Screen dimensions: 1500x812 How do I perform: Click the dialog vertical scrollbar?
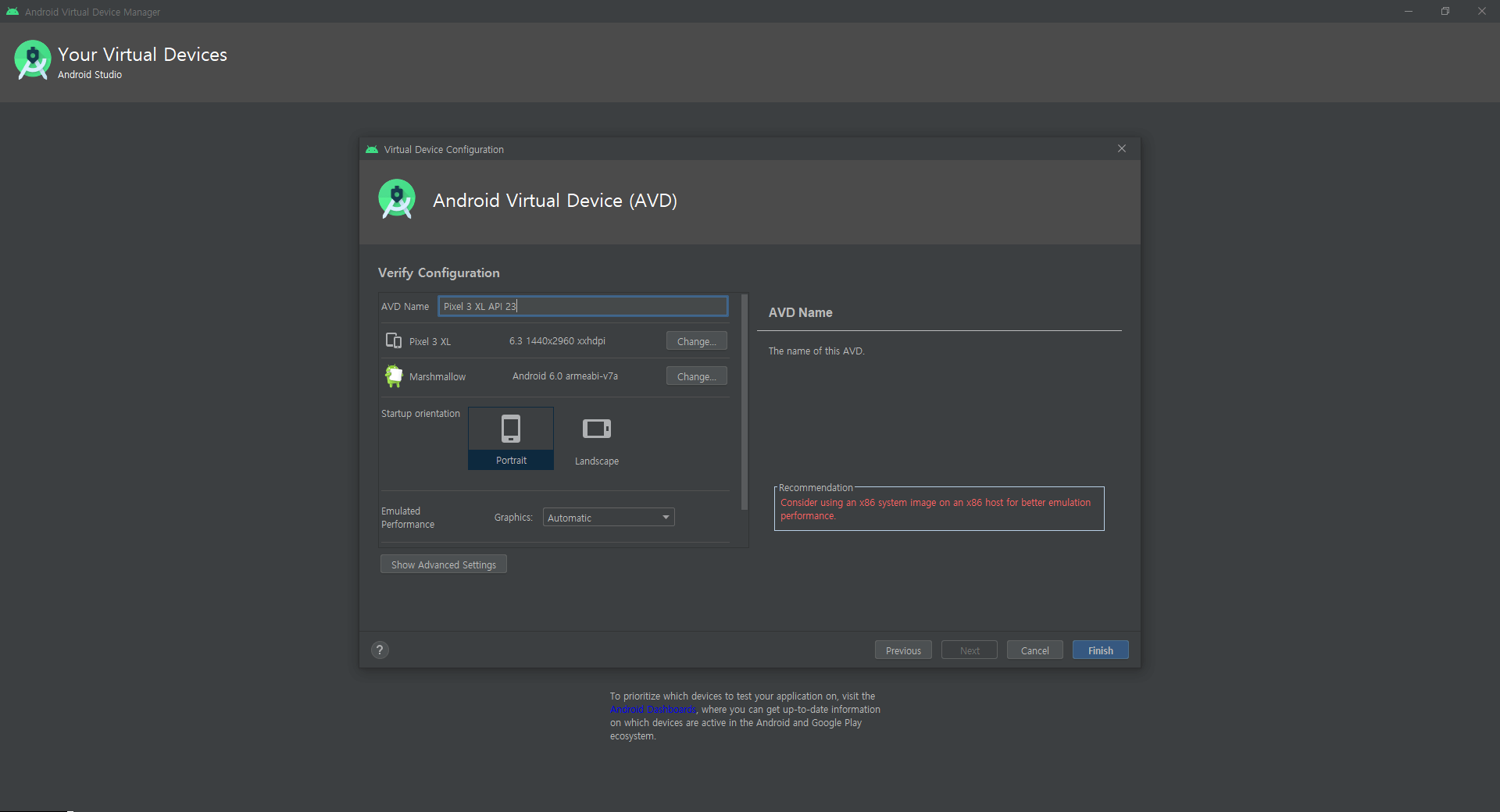pos(745,402)
